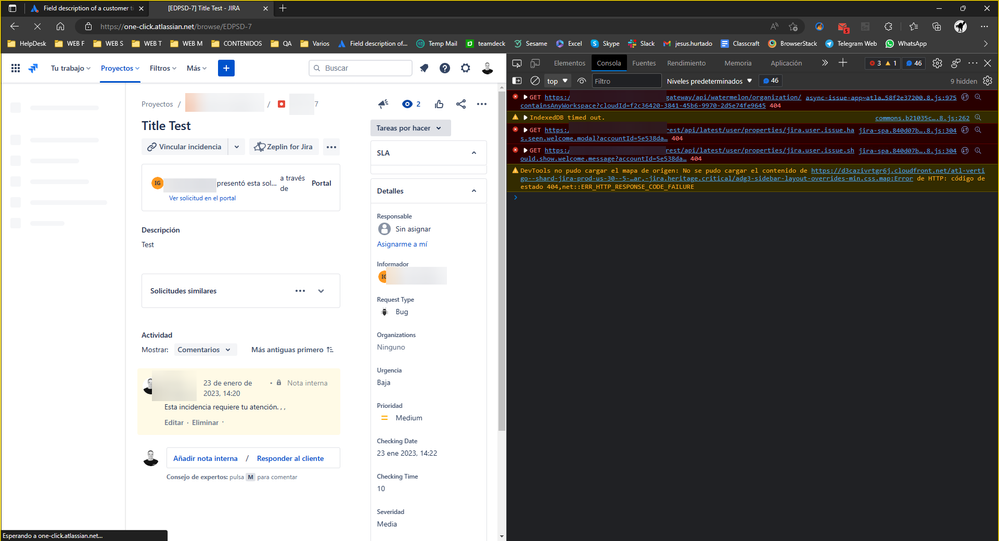Viewport: 999px width, 541px height.
Task: Click the browser address bar URL
Action: (x=176, y=27)
